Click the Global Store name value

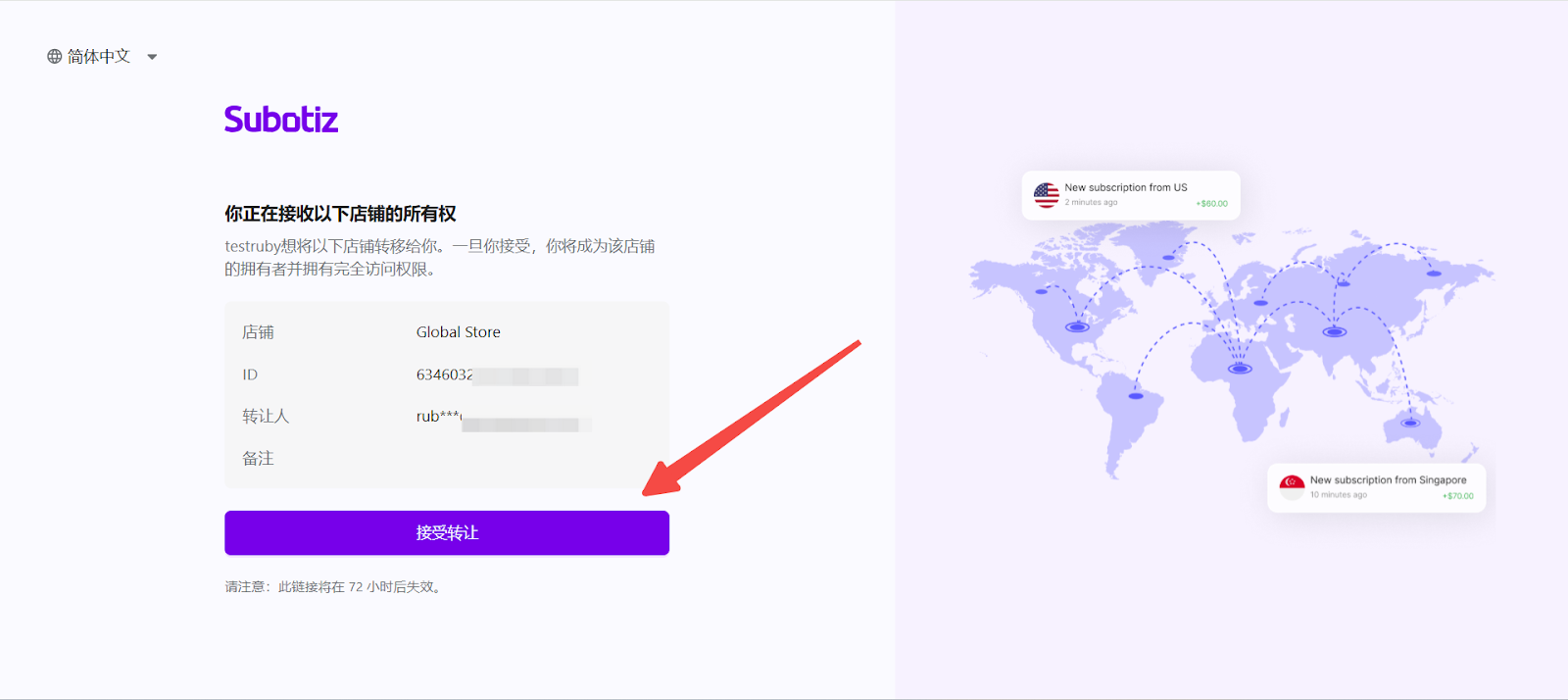pyautogui.click(x=458, y=332)
